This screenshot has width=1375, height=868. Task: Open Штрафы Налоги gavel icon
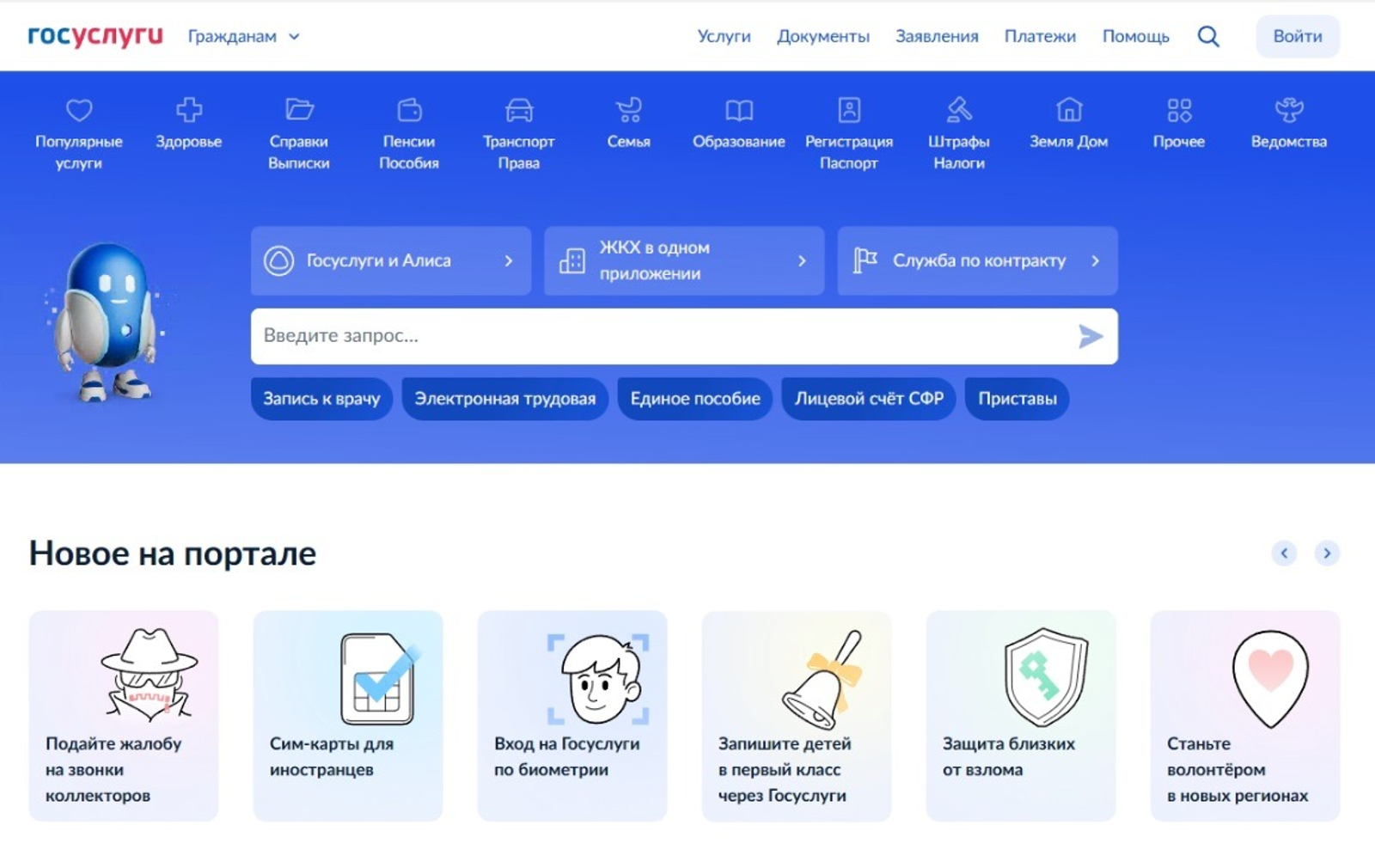[x=959, y=110]
